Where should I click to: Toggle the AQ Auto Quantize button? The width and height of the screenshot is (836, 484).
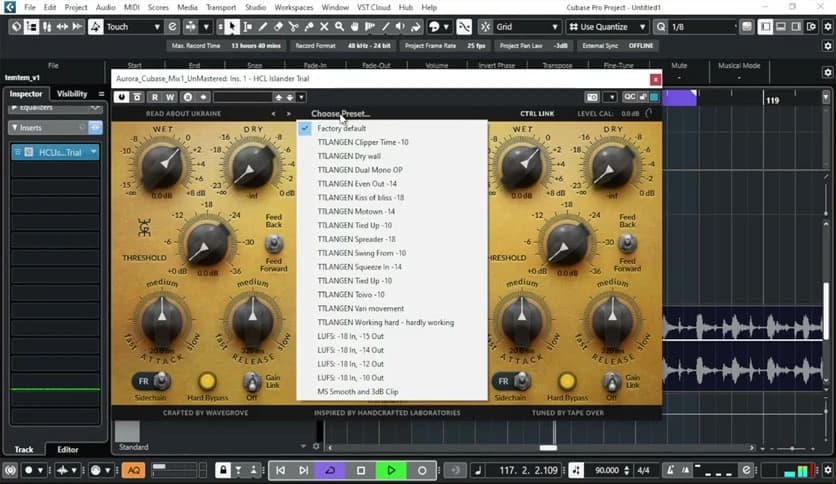pyautogui.click(x=133, y=470)
